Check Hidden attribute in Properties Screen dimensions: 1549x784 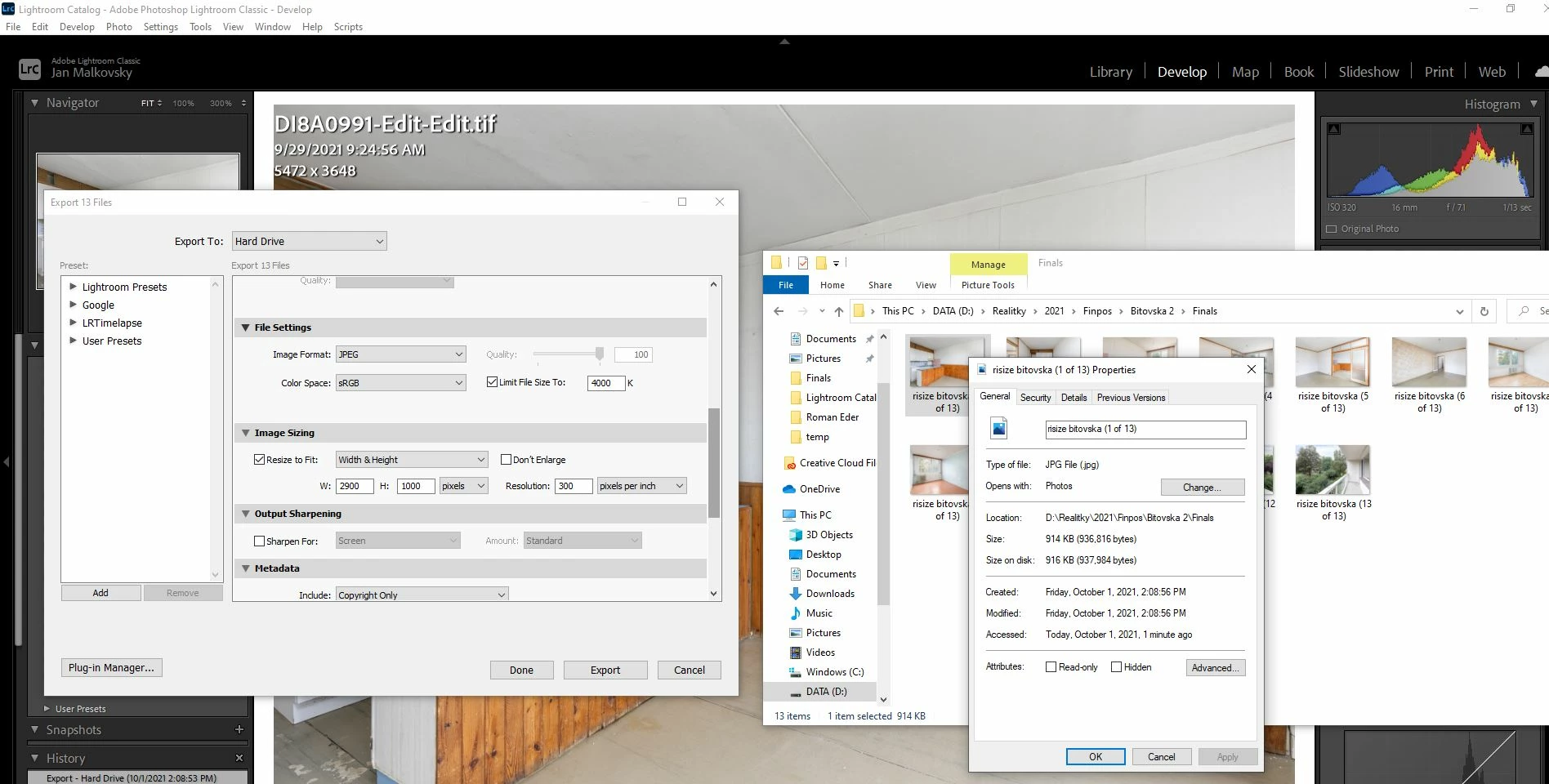coord(1116,667)
